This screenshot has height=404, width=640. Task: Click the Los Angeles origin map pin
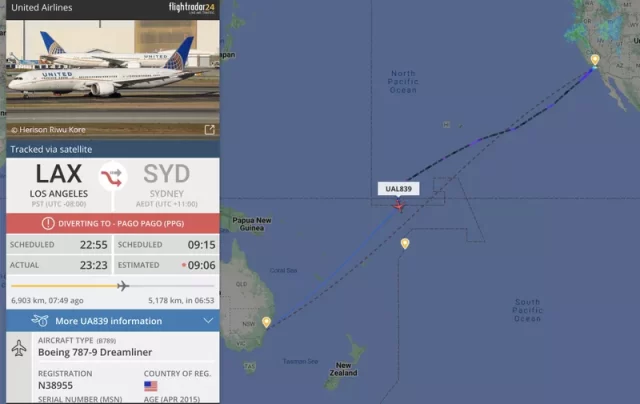595,60
